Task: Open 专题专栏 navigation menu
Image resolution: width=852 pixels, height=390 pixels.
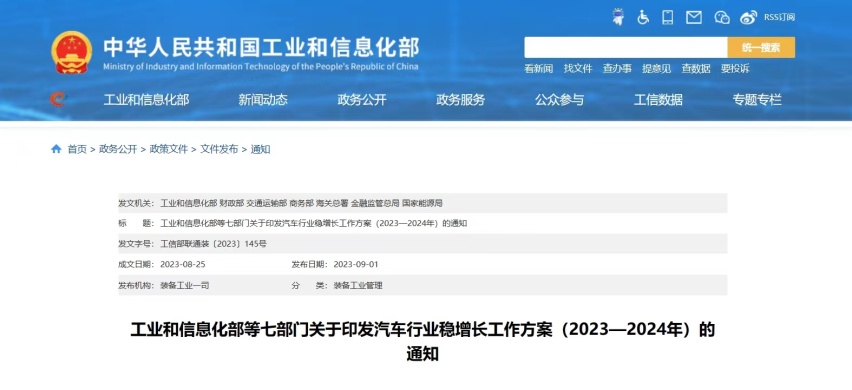Action: 757,100
